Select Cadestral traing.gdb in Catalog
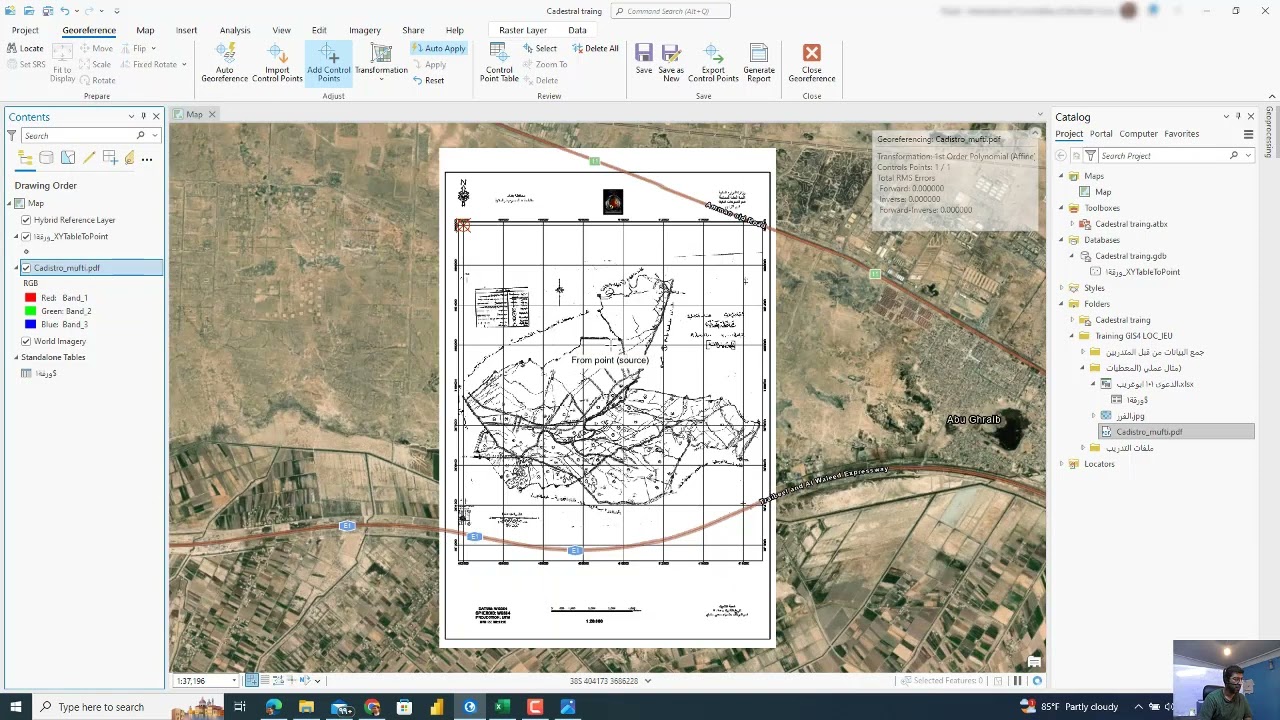This screenshot has height=720, width=1280. click(x=1130, y=256)
